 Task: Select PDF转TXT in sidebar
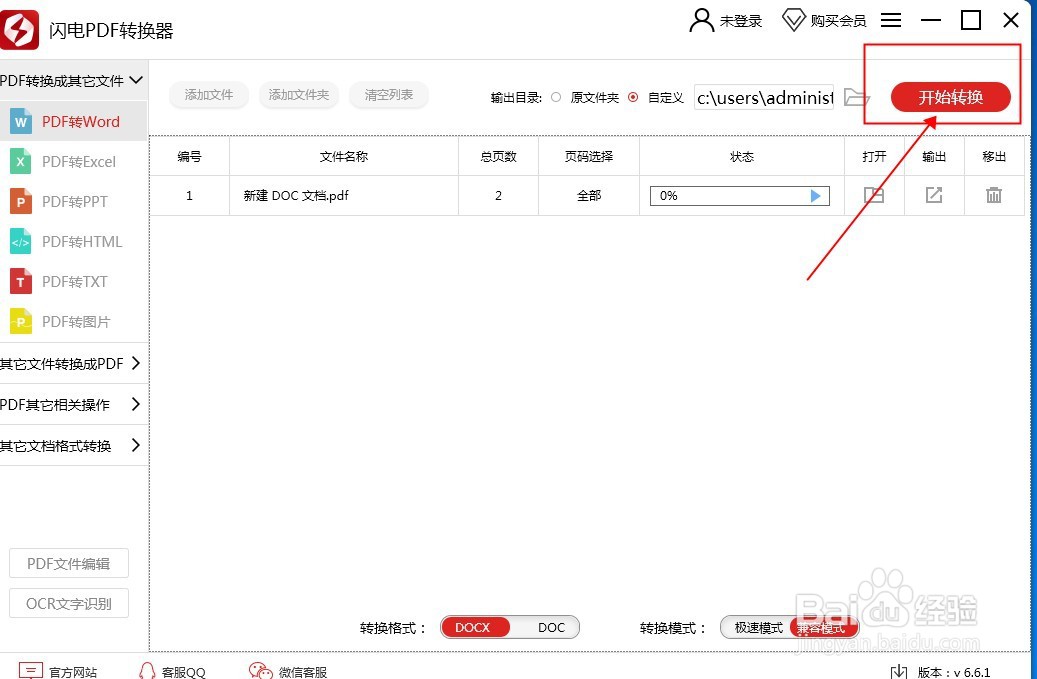click(73, 282)
